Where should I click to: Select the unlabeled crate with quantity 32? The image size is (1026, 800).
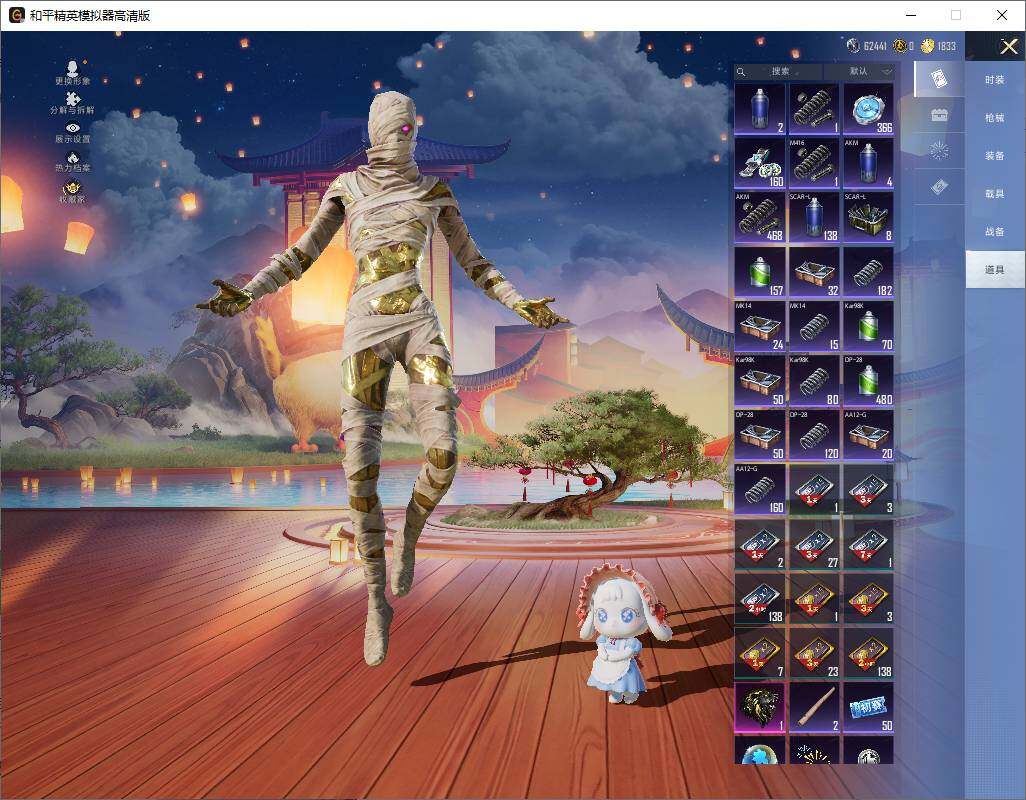814,272
